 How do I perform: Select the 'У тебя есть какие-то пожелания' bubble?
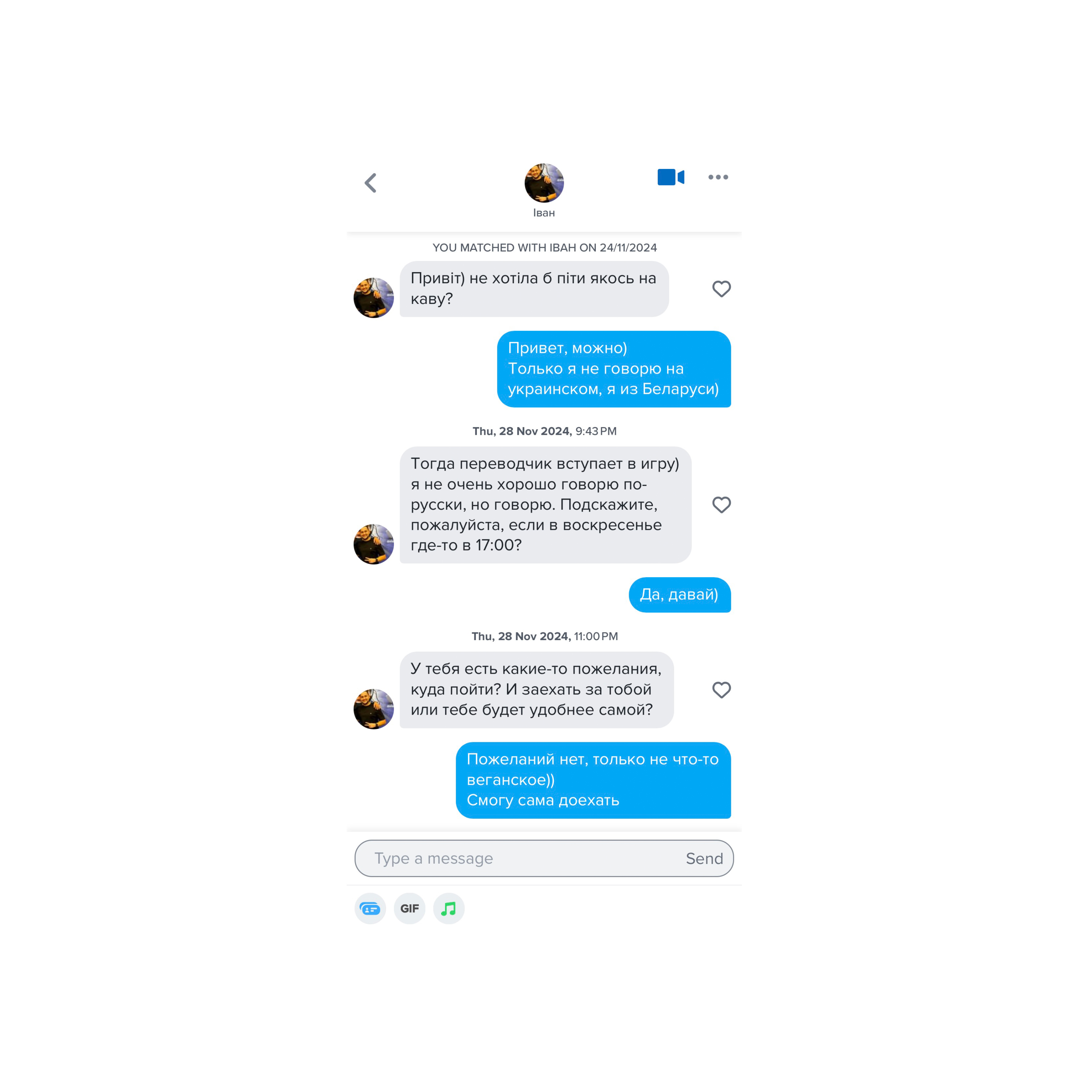tap(536, 689)
